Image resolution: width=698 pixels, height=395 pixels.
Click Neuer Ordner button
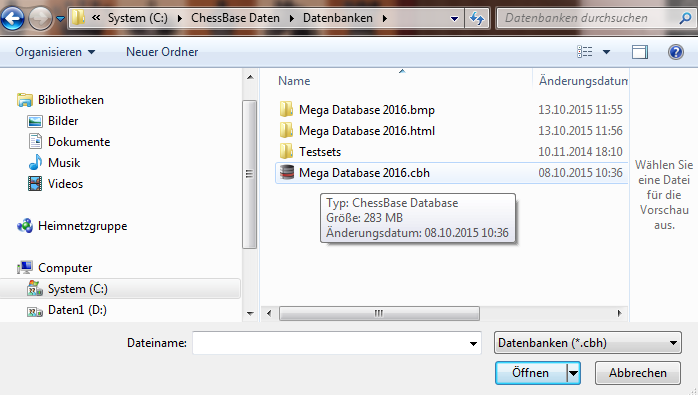click(x=162, y=52)
